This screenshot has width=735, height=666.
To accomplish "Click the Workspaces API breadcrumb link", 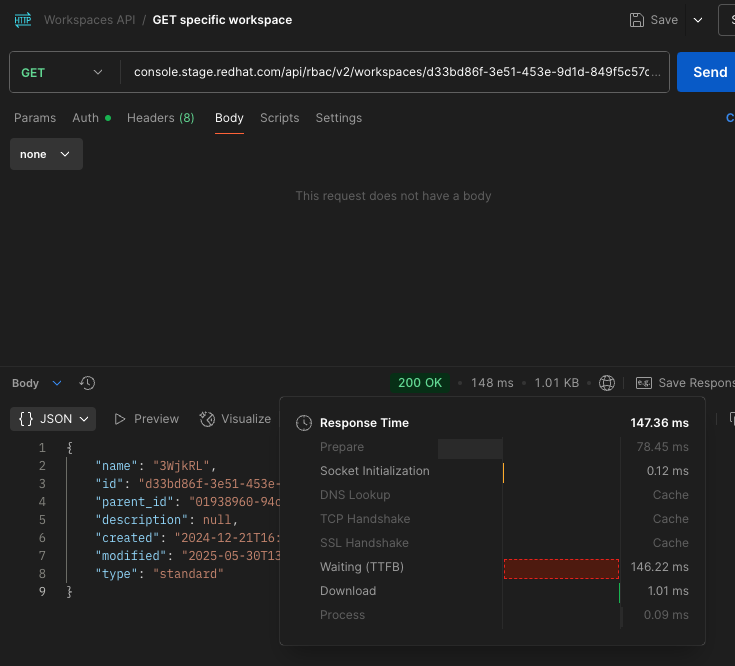I will click(89, 20).
